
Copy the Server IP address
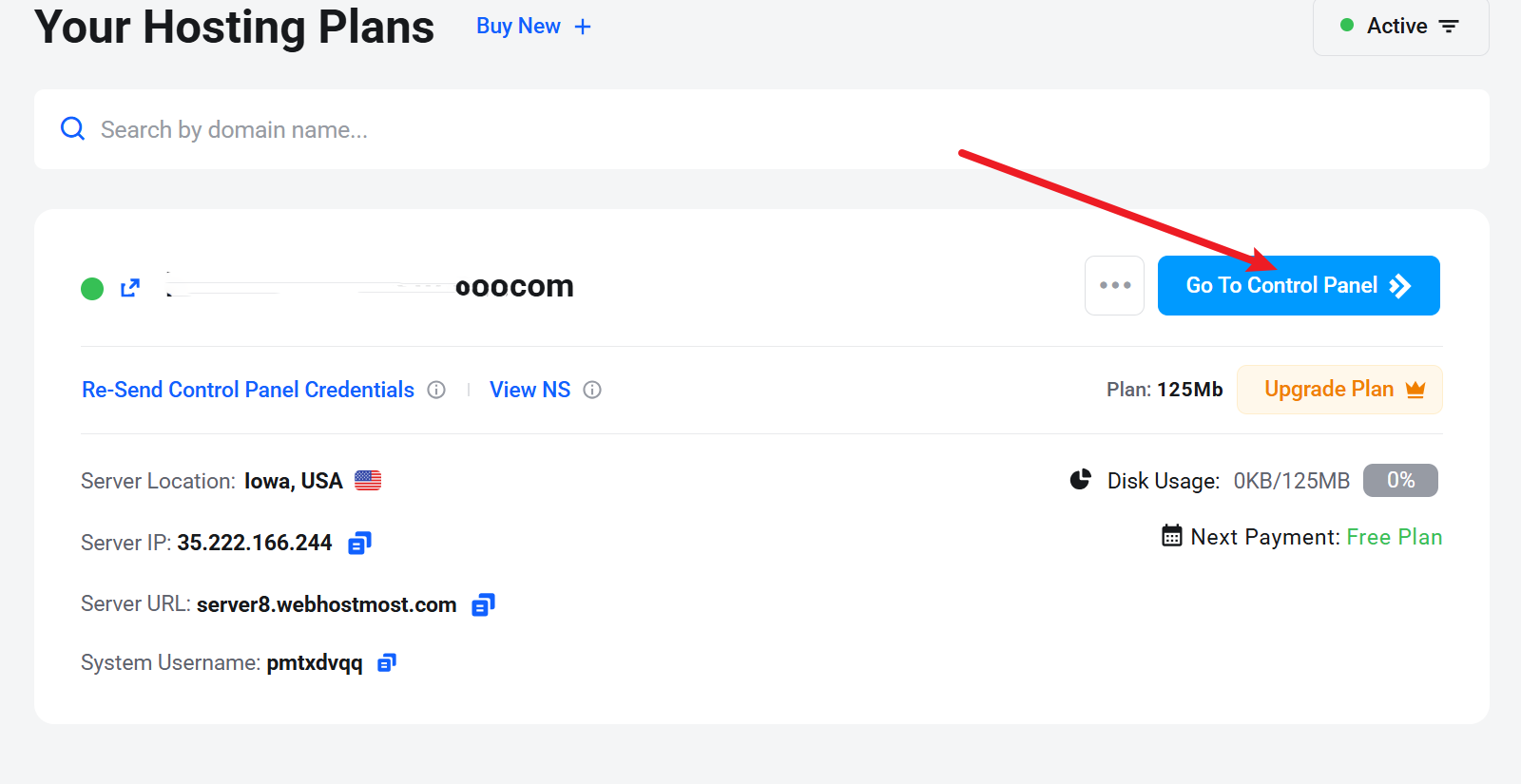pos(359,543)
